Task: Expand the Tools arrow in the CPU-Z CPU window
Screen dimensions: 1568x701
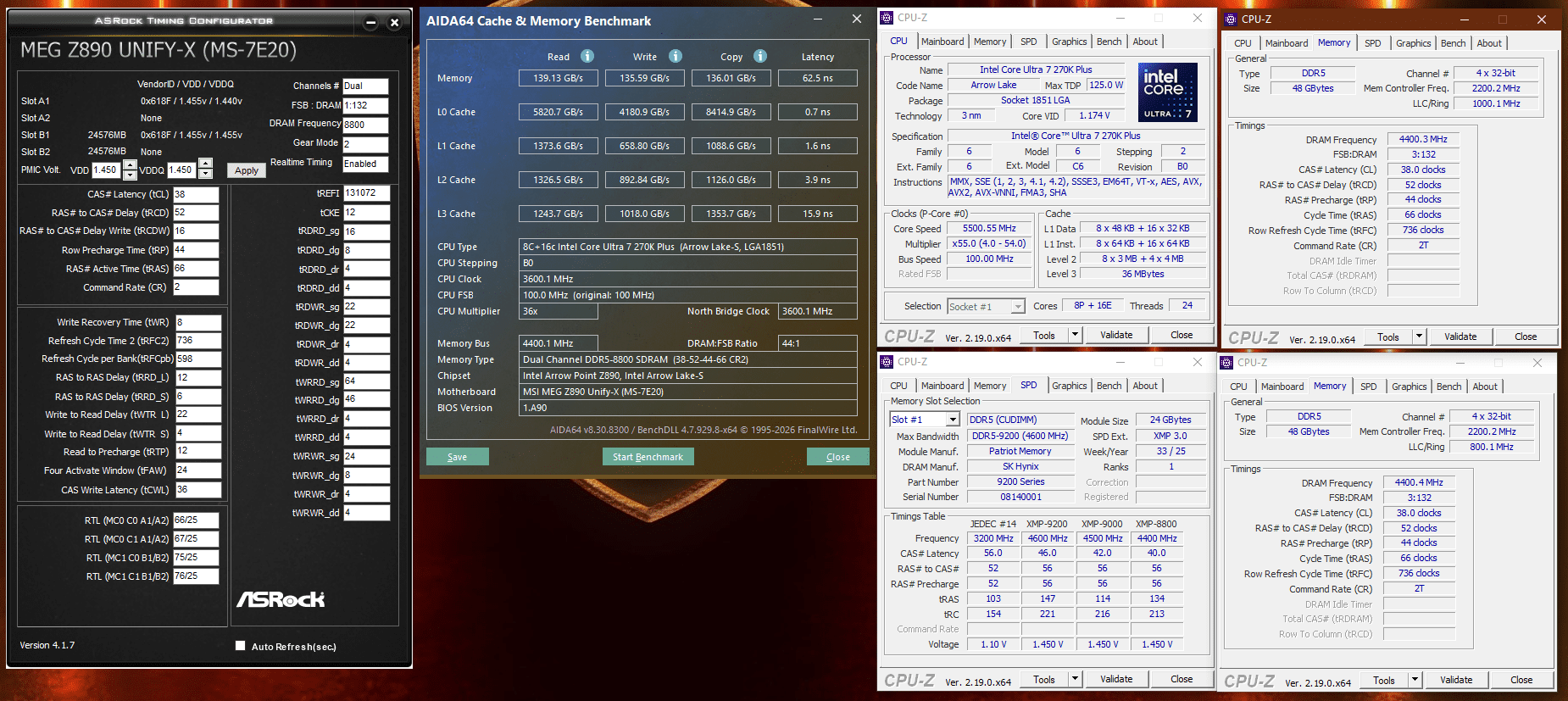Action: 1075,335
